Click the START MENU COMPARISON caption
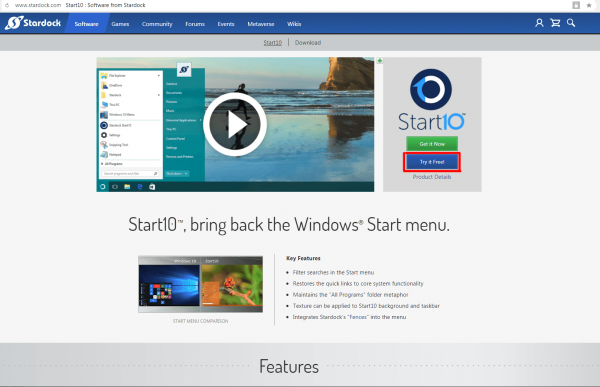The height and width of the screenshot is (387, 600). point(200,321)
